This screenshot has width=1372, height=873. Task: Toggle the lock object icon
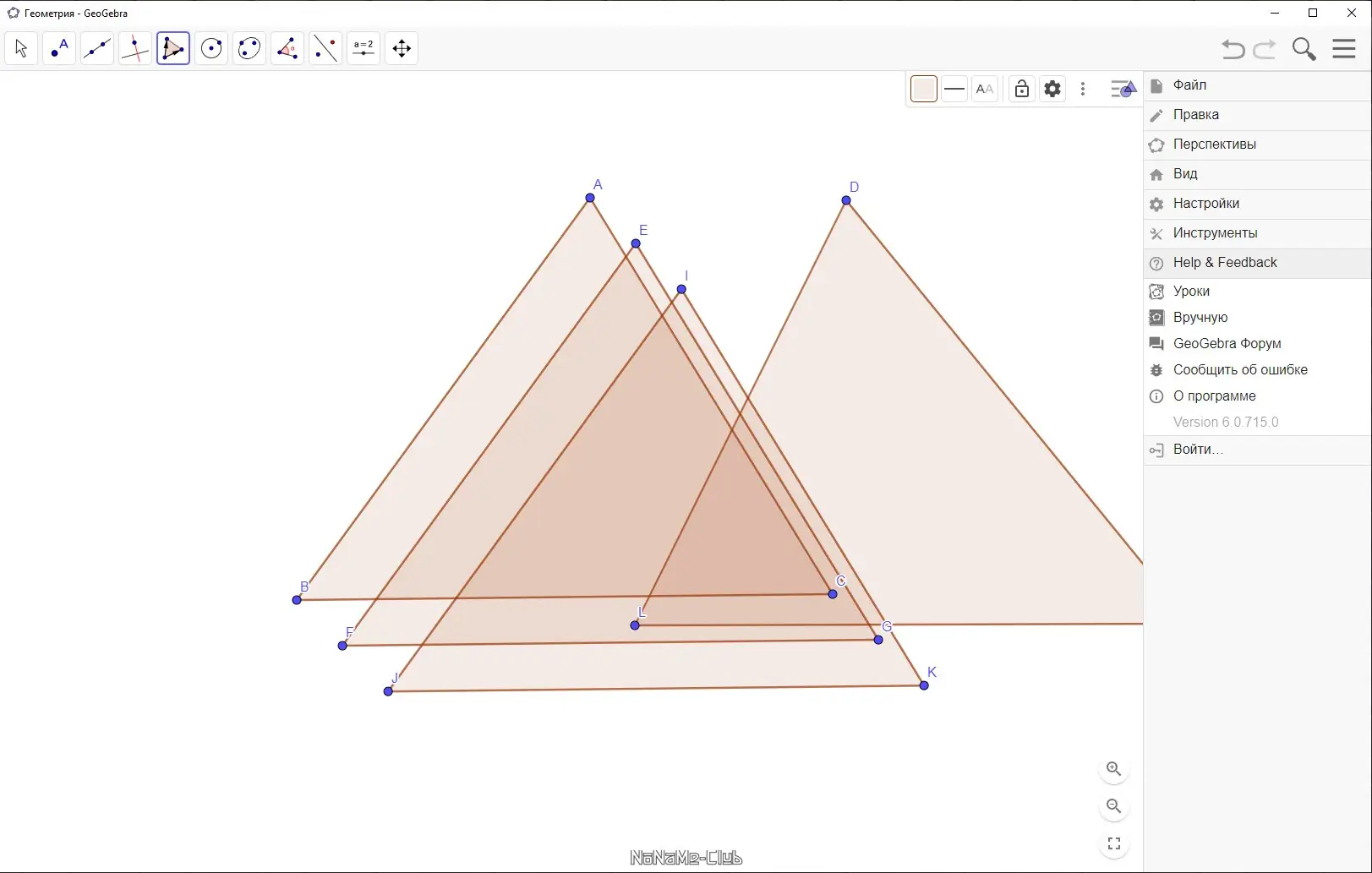point(1022,89)
